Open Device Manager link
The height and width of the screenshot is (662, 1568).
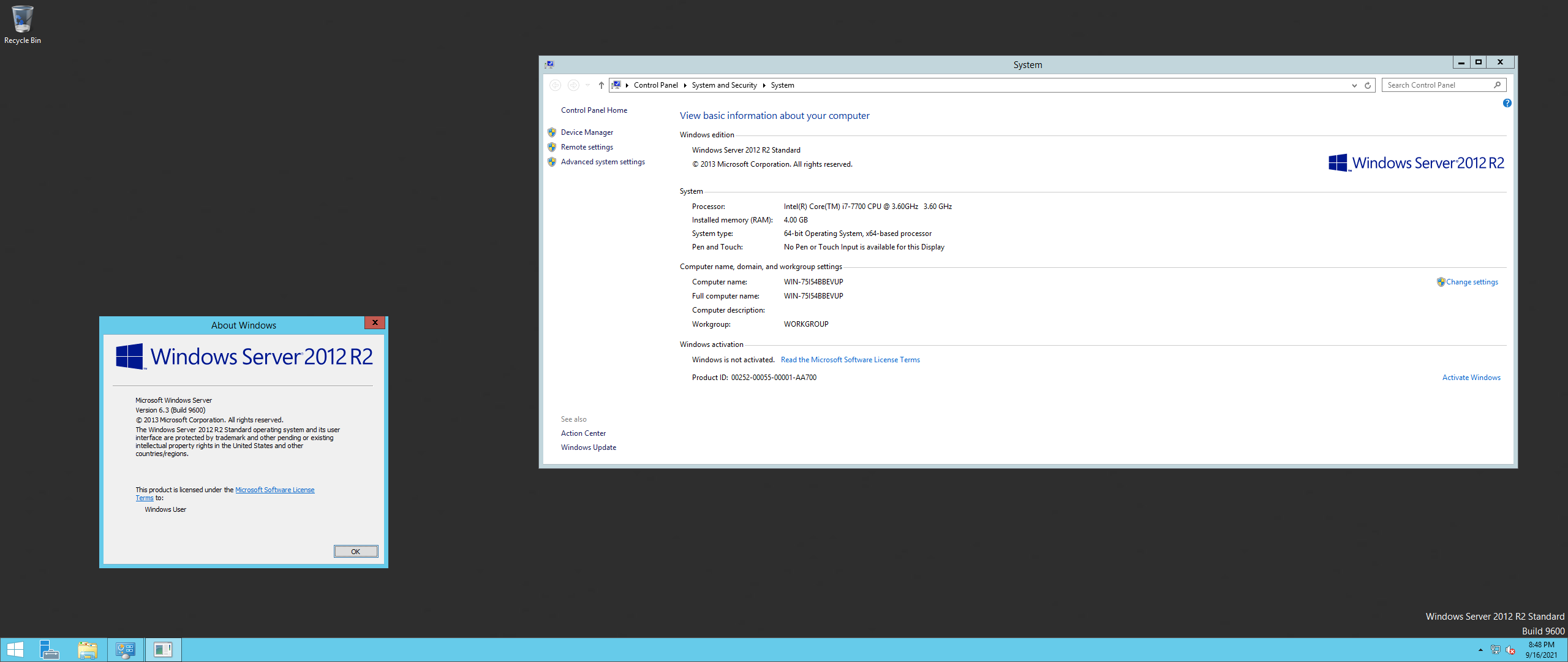coord(587,132)
